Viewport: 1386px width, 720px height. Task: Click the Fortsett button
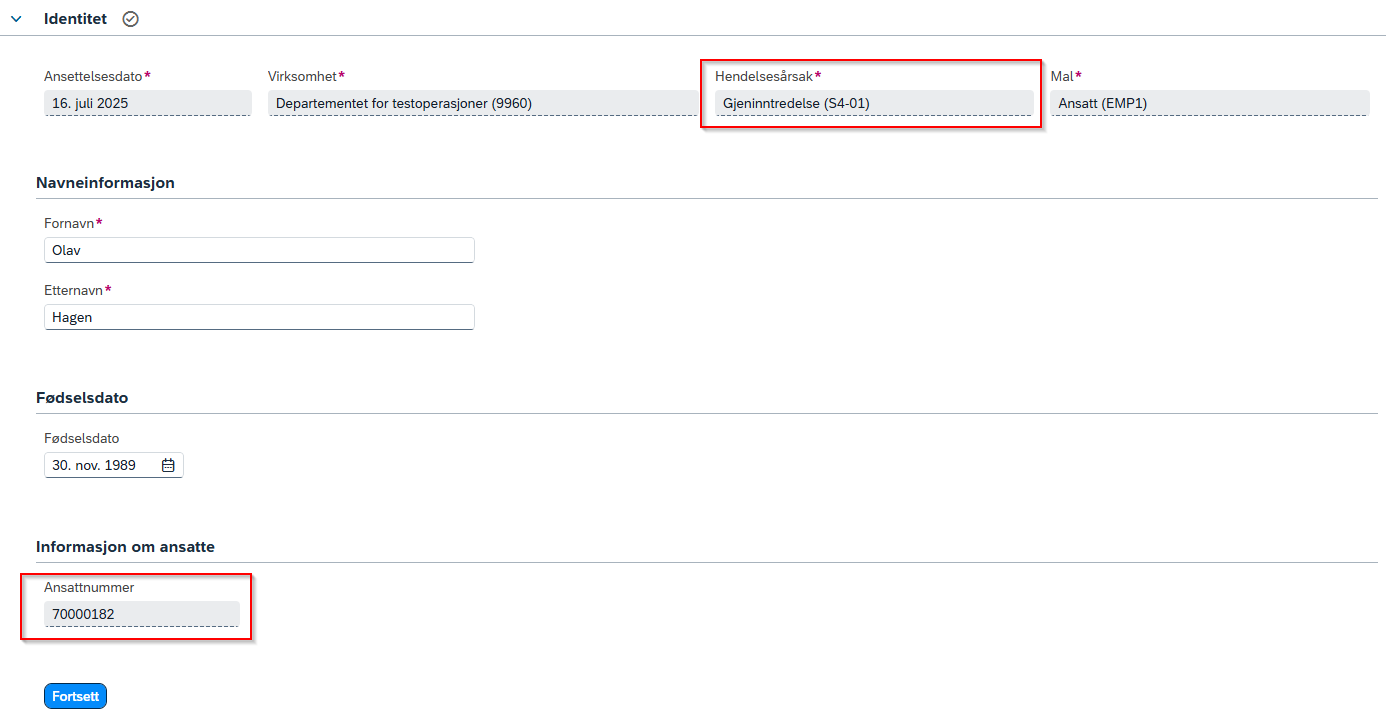[x=75, y=696]
